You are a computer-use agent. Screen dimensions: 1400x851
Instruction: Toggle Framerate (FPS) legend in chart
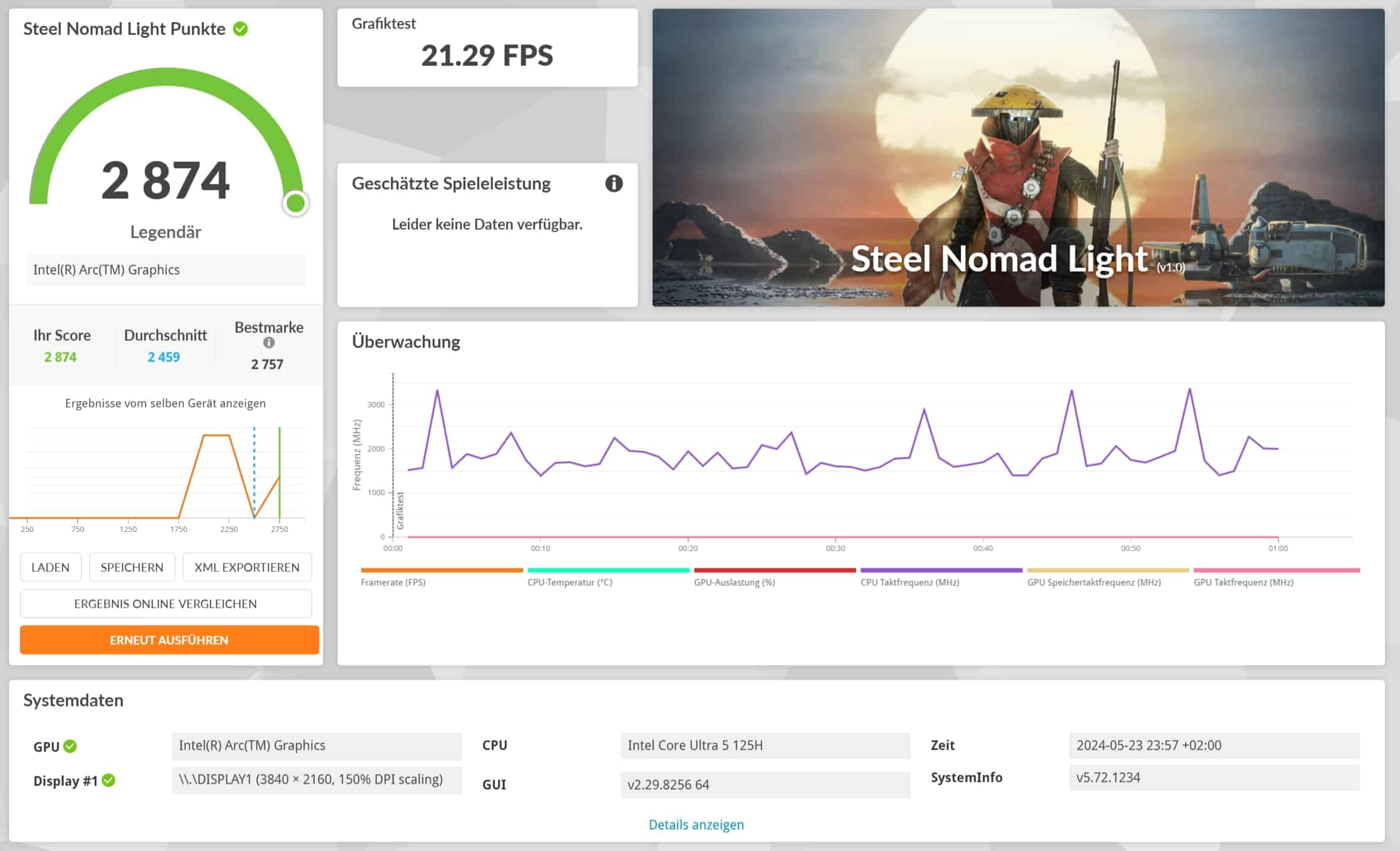point(393,582)
